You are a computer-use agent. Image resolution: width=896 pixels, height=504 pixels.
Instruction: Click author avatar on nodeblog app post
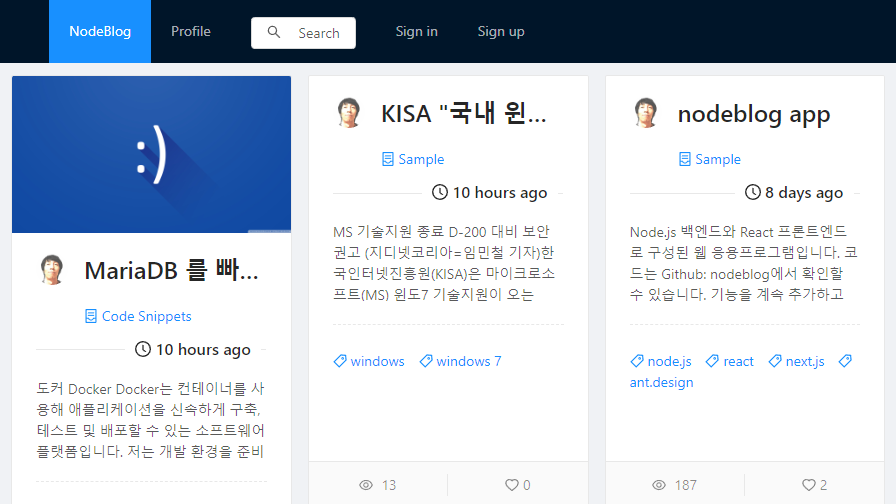[646, 113]
